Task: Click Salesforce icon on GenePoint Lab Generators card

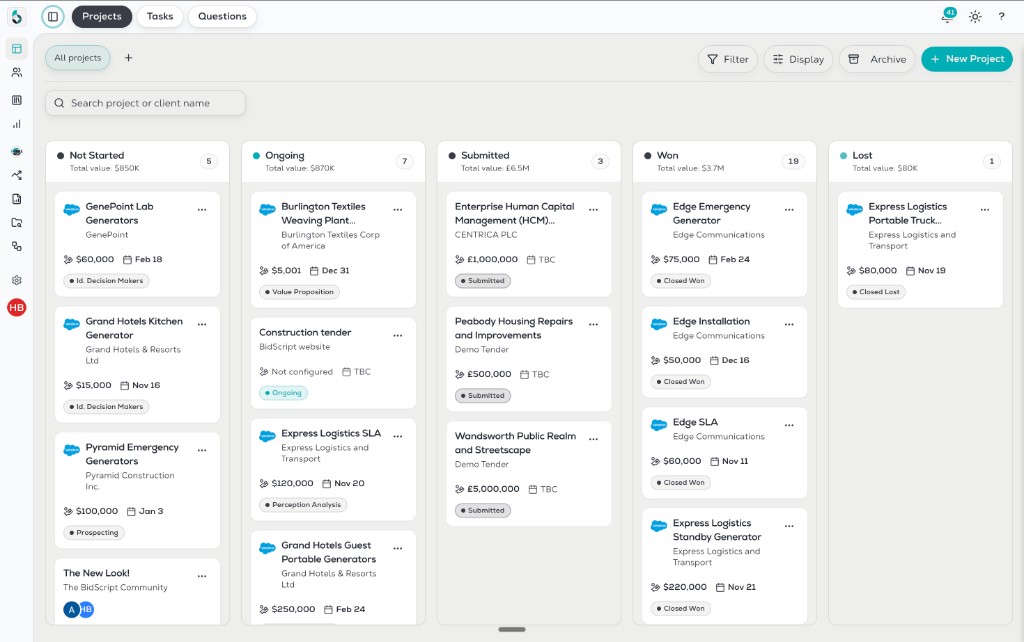Action: point(71,210)
